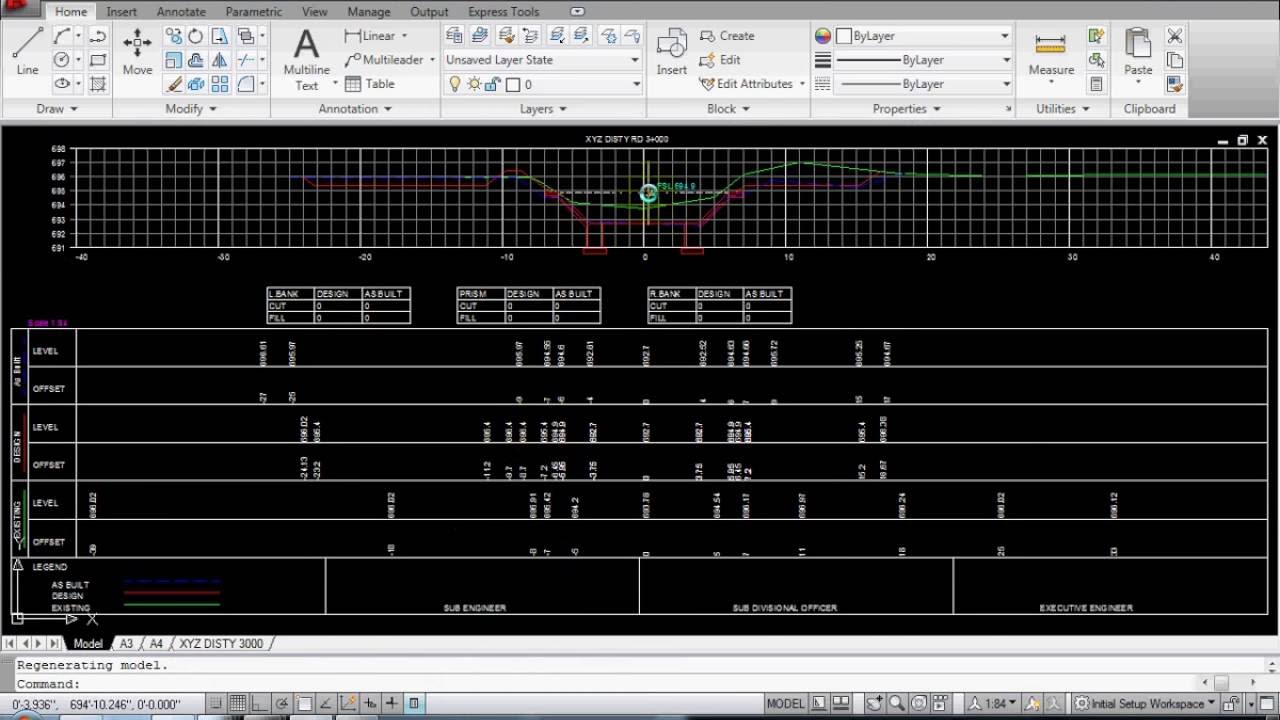Switch to the Annotate ribbon tab
Viewport: 1280px width, 720px height.
tap(181, 12)
